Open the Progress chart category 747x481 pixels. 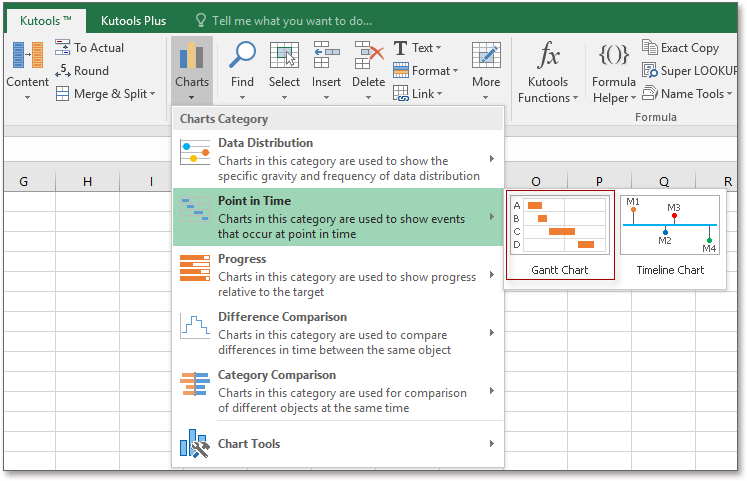[x=338, y=275]
